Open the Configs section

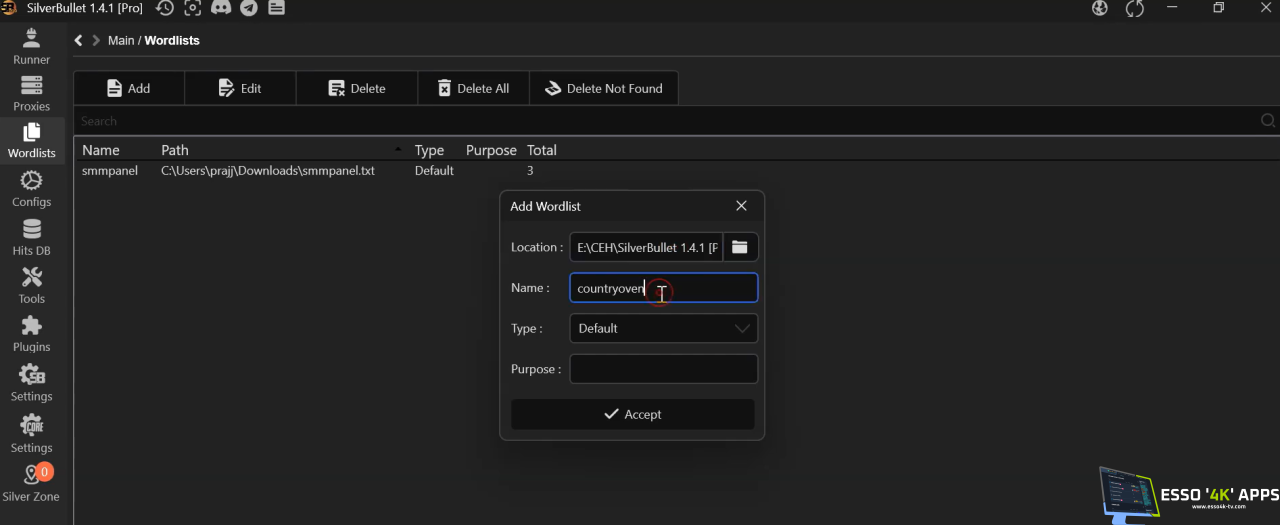click(x=31, y=188)
